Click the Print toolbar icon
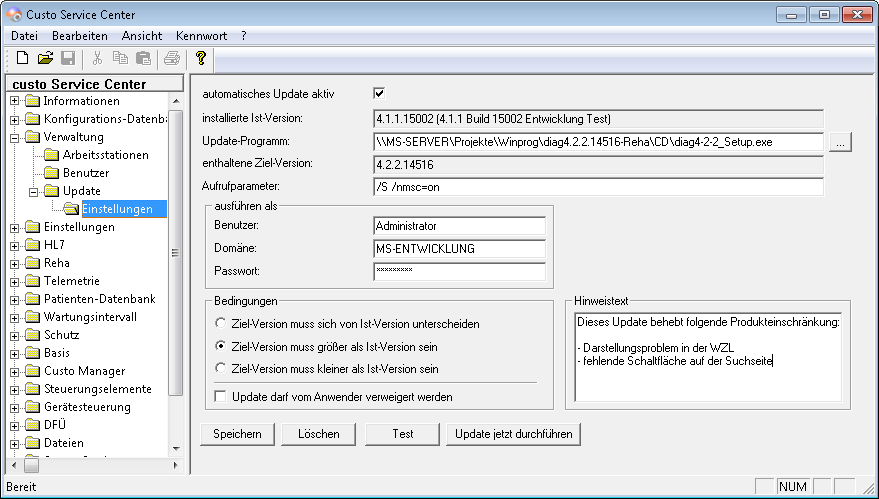The height and width of the screenshot is (499, 879). point(172,58)
